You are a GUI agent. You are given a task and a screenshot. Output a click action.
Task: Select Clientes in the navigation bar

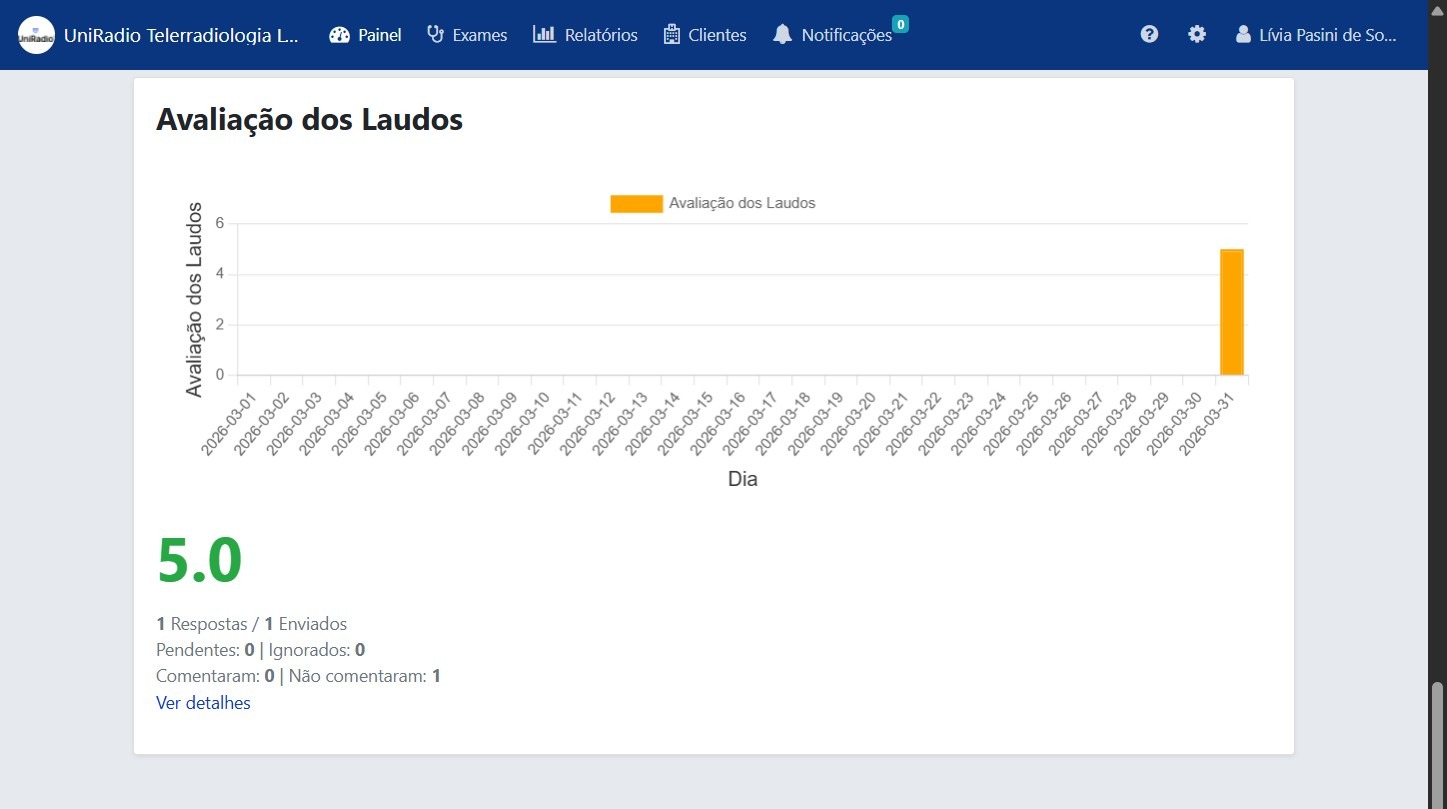click(717, 35)
